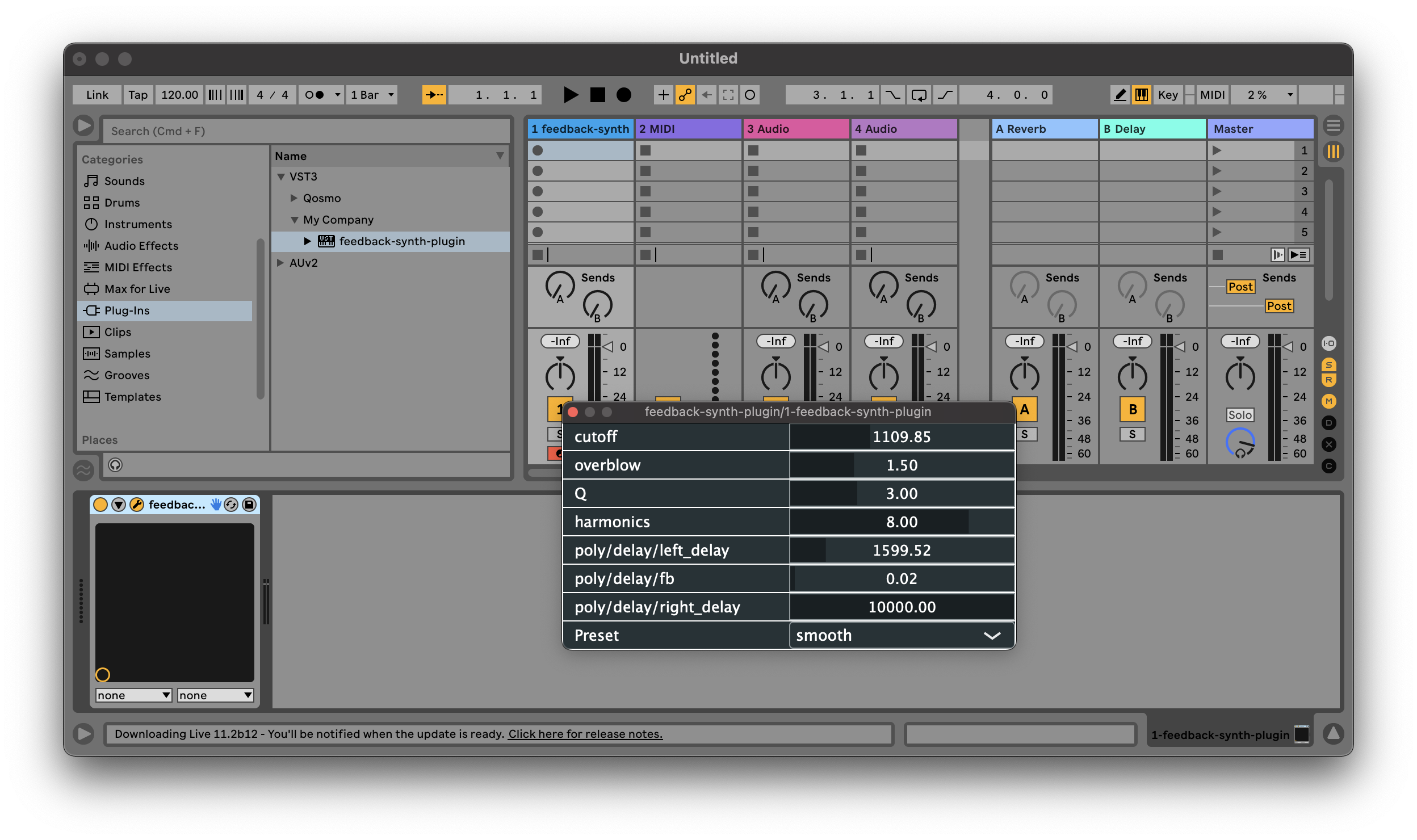The image size is (1417, 840).
Task: Select the Plug-Ins category in browser sidebar
Action: pos(125,309)
